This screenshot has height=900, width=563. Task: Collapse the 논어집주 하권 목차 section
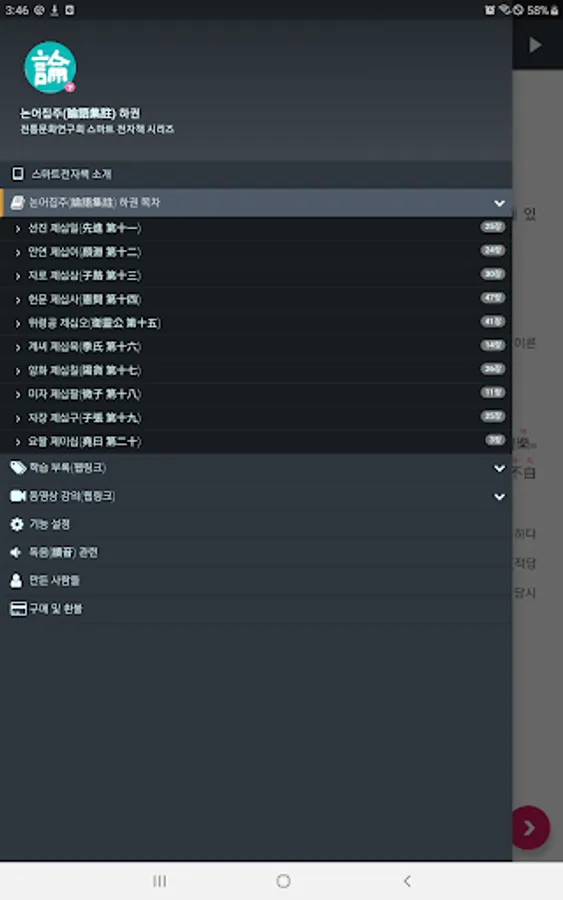pyautogui.click(x=499, y=203)
